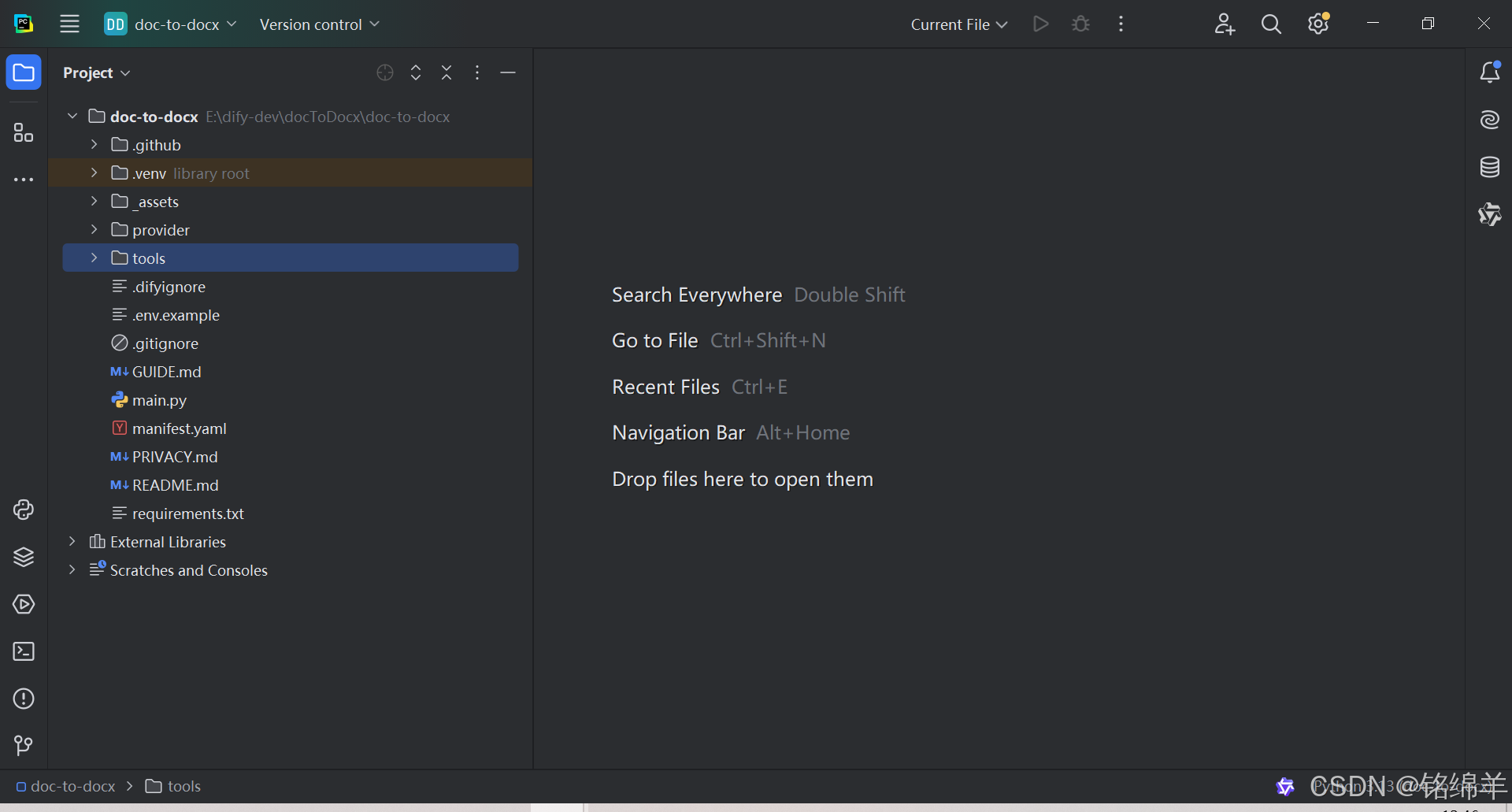View IDE notifications via the bell
The width and height of the screenshot is (1512, 812).
(1490, 72)
